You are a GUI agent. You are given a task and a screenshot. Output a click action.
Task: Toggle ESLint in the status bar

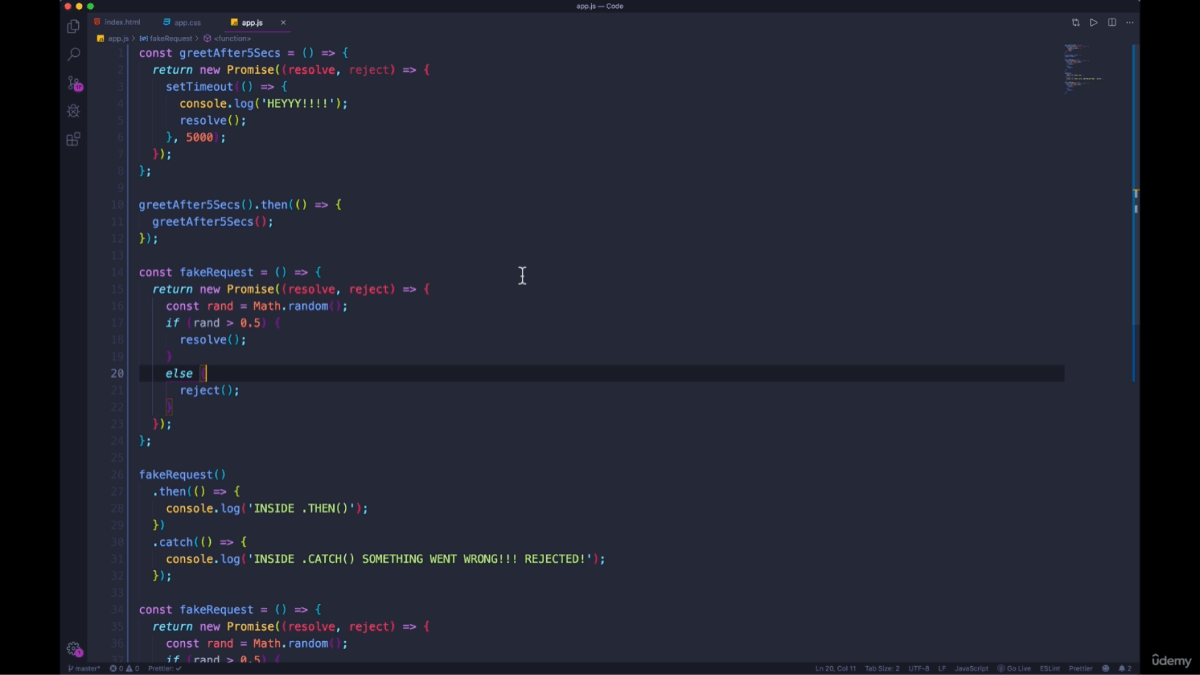tap(1050, 668)
